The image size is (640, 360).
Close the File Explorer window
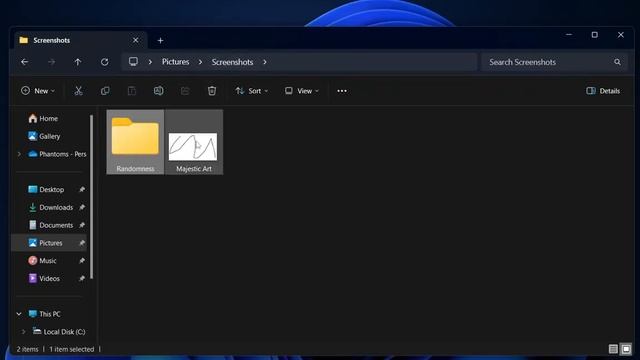pos(620,35)
